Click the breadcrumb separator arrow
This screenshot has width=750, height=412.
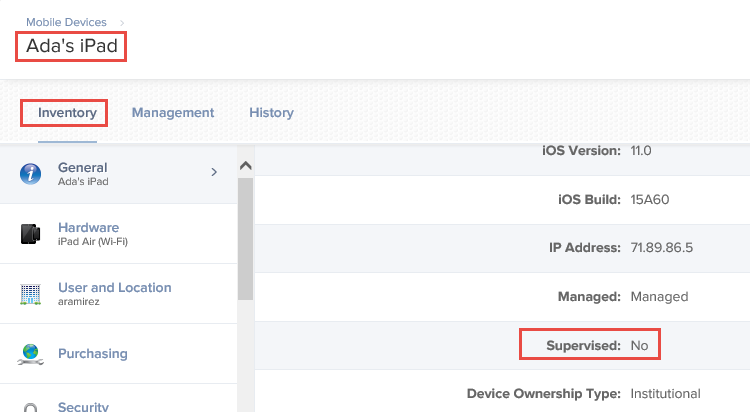coord(122,22)
